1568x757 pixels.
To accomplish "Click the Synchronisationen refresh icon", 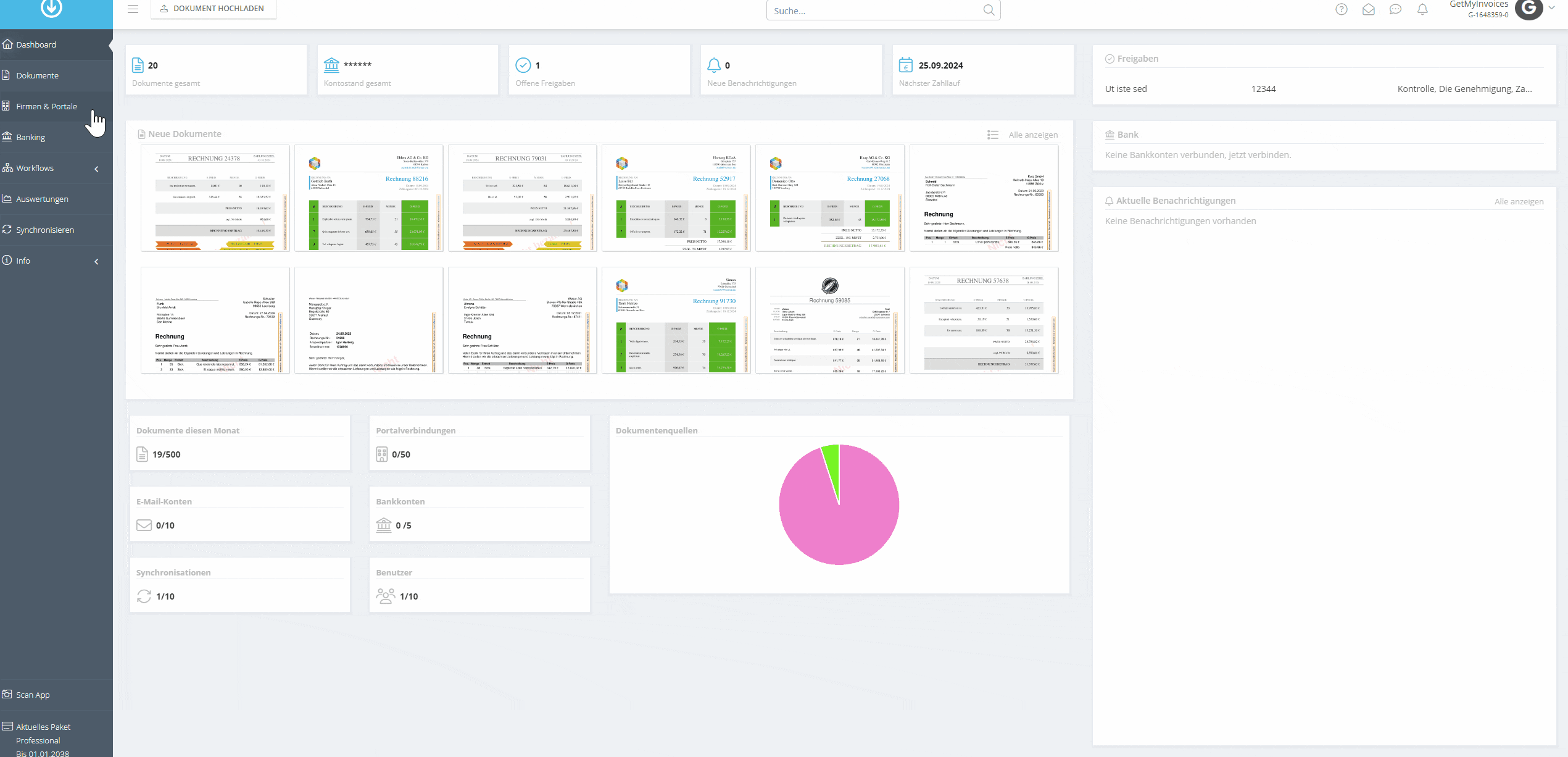I will pyautogui.click(x=144, y=596).
